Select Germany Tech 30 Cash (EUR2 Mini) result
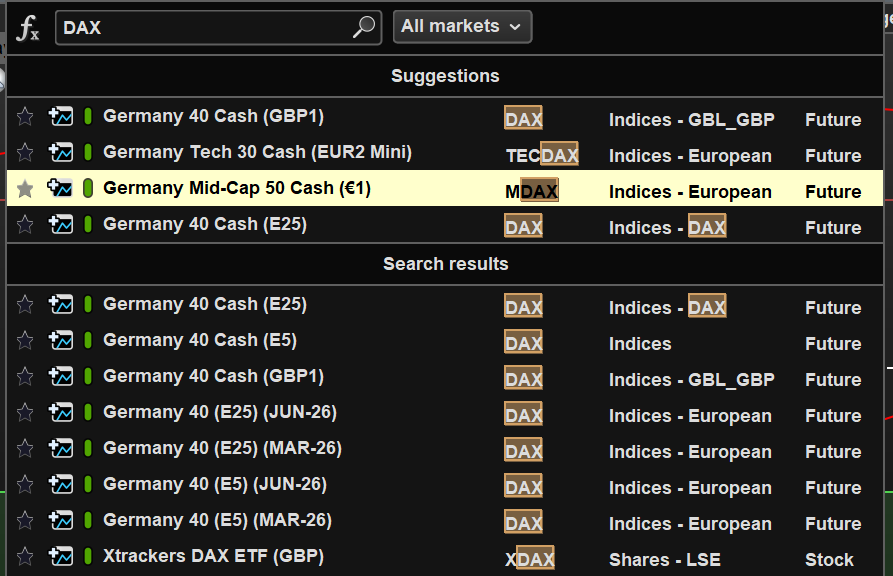The height and width of the screenshot is (576, 893). pyautogui.click(x=445, y=153)
